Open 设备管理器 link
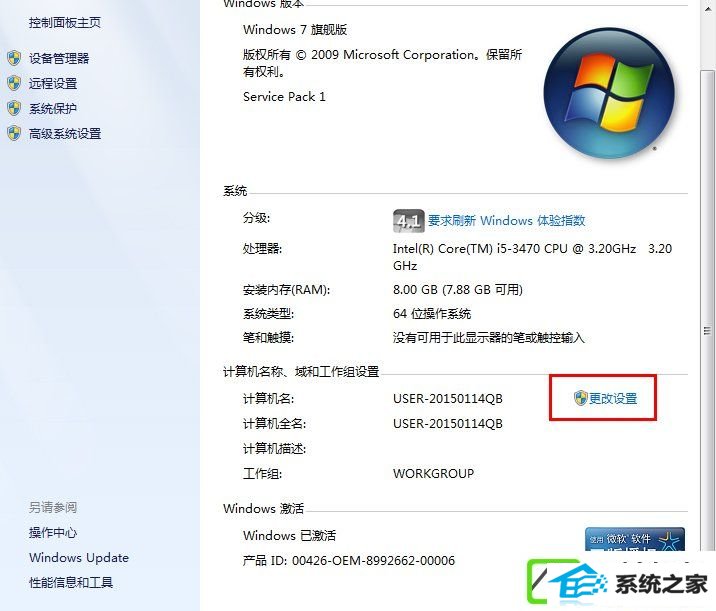Viewport: 716px width, 611px height. pyautogui.click(x=59, y=58)
